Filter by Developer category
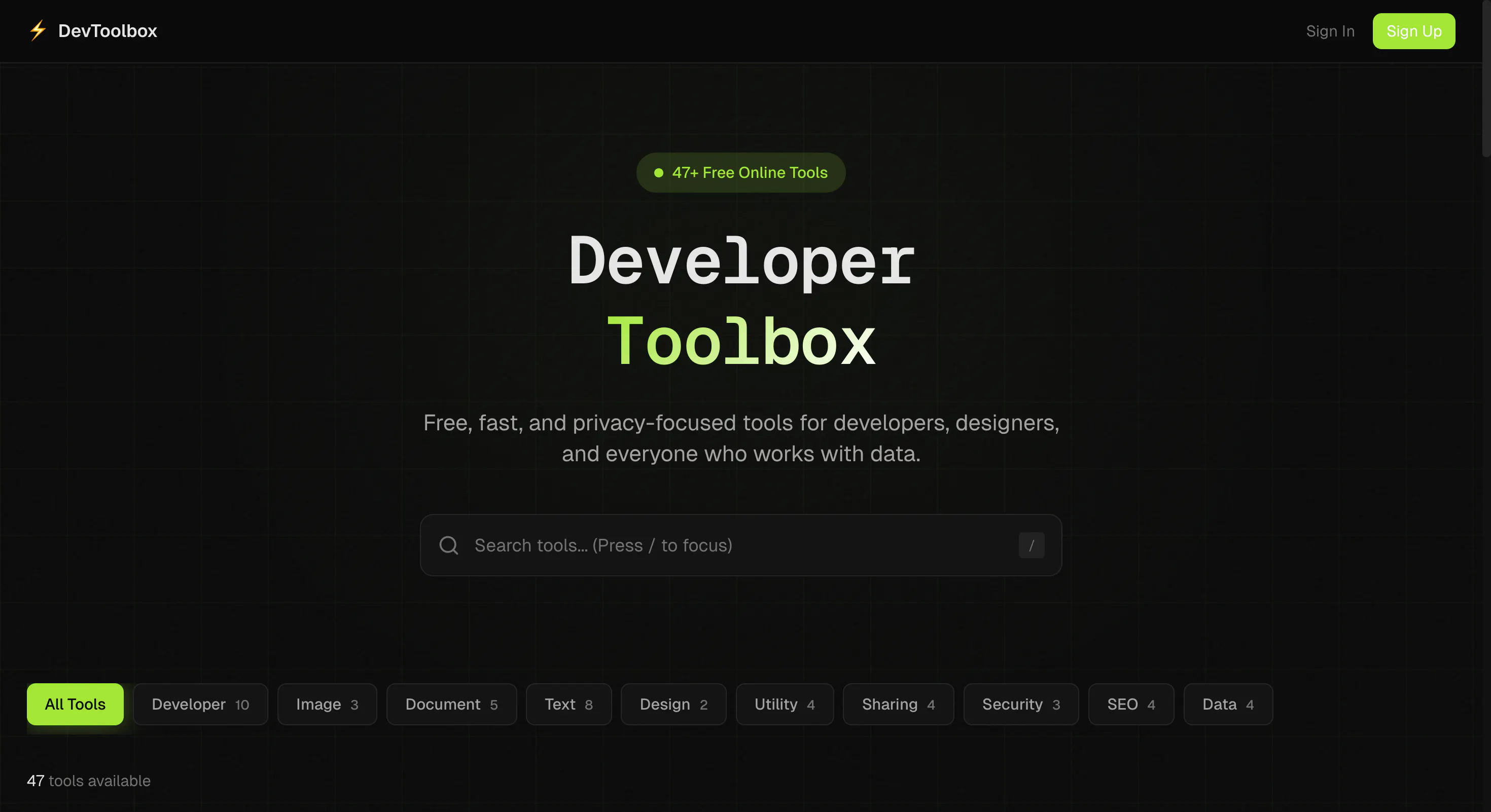The width and height of the screenshot is (1491, 812). pyautogui.click(x=200, y=704)
